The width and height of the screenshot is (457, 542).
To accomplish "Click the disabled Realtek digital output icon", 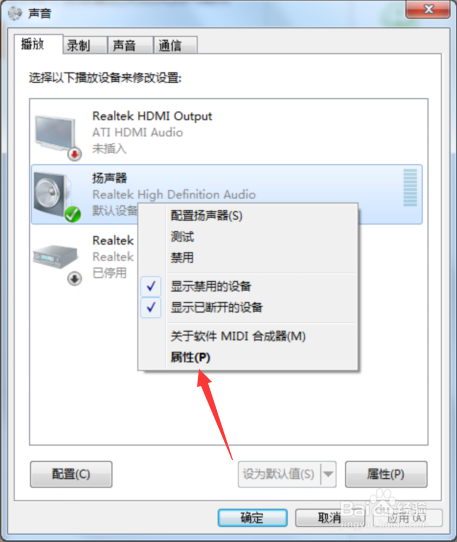I will click(55, 257).
